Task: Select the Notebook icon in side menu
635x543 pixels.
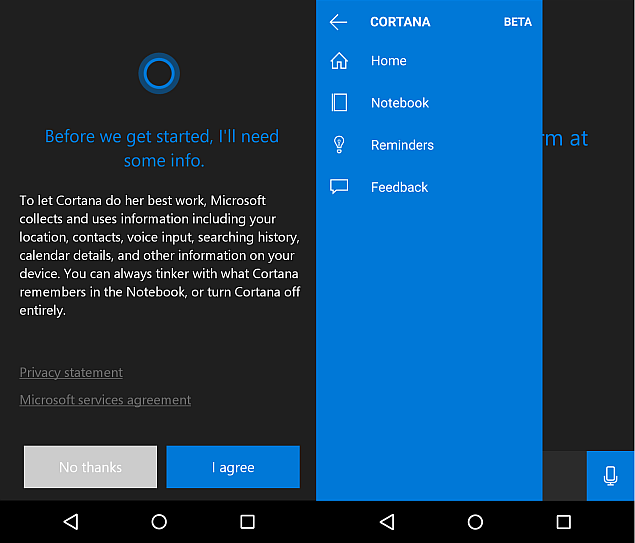Action: point(339,103)
